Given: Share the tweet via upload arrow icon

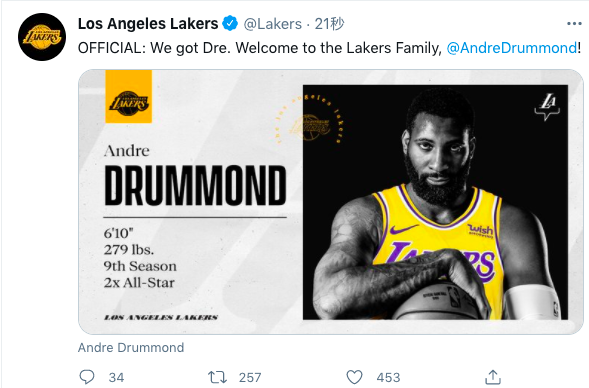Looking at the screenshot, I should click(493, 377).
